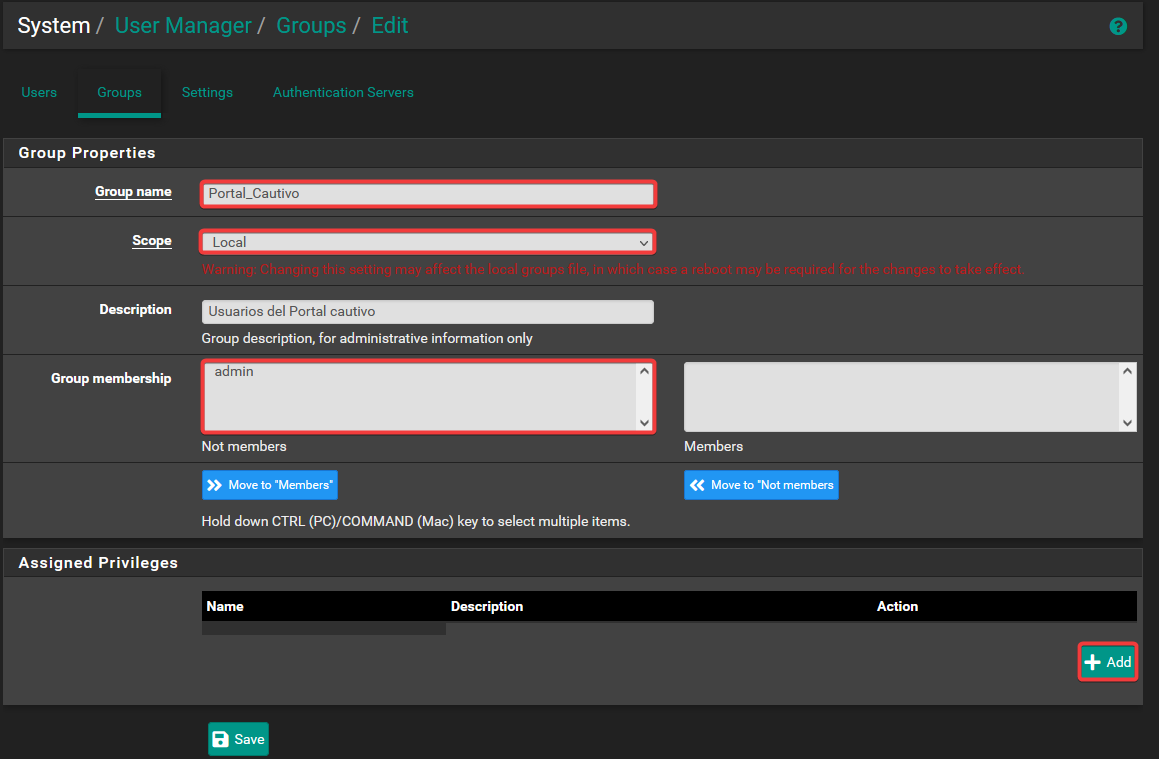
Task: Open the help question mark icon
Action: (x=1118, y=27)
